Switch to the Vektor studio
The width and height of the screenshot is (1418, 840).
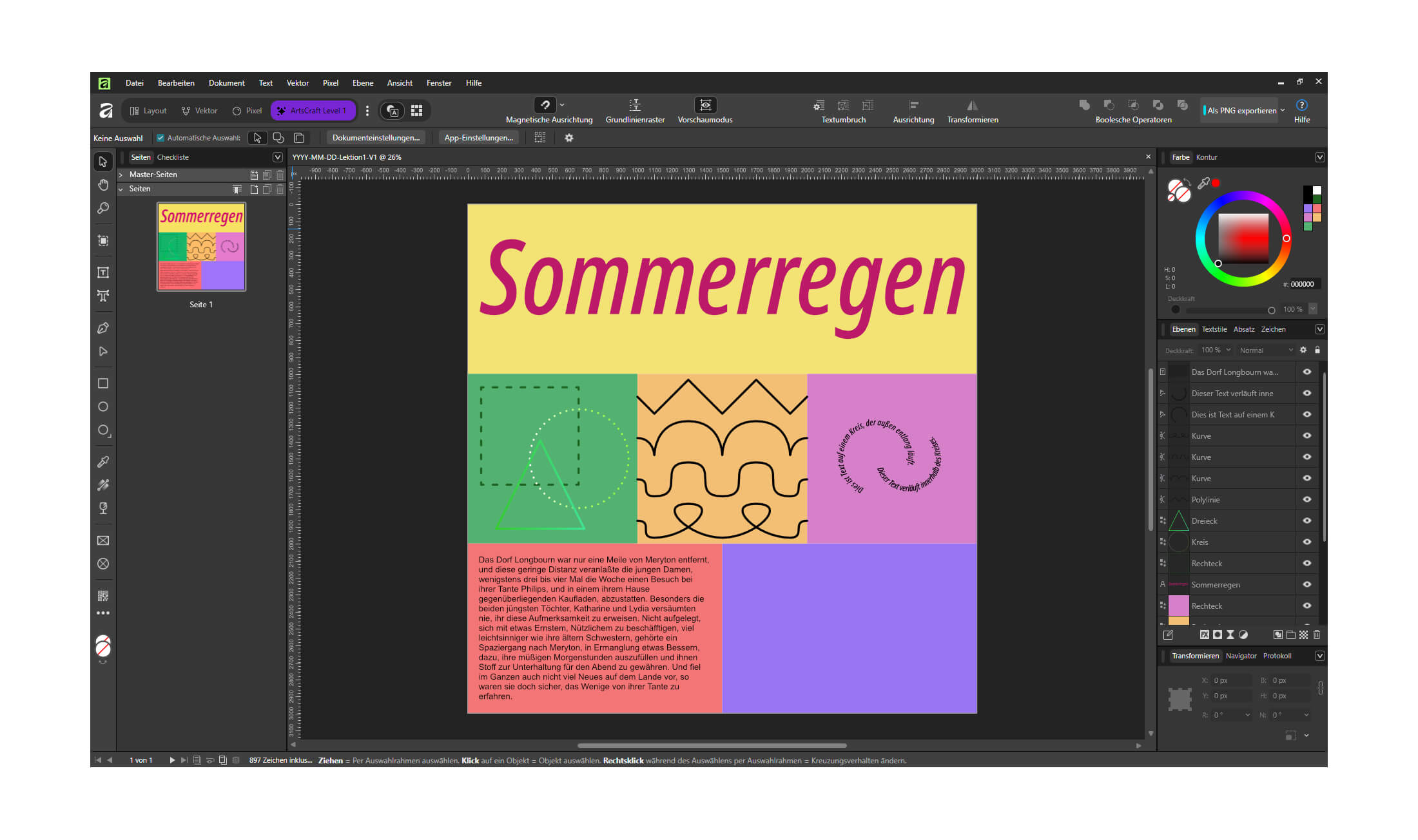point(199,111)
